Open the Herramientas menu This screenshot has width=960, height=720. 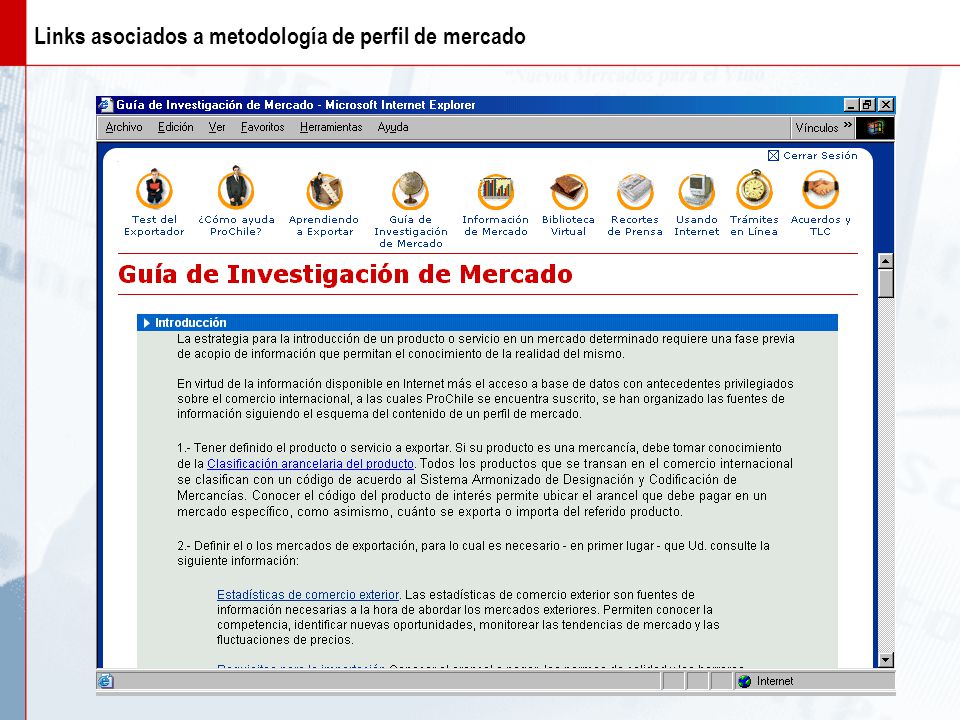point(331,127)
